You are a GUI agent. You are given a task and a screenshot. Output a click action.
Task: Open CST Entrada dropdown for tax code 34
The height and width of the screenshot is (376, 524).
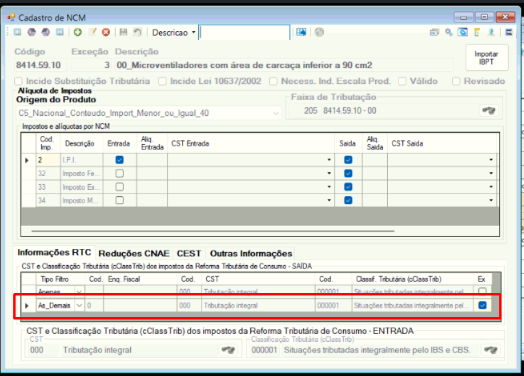(329, 200)
